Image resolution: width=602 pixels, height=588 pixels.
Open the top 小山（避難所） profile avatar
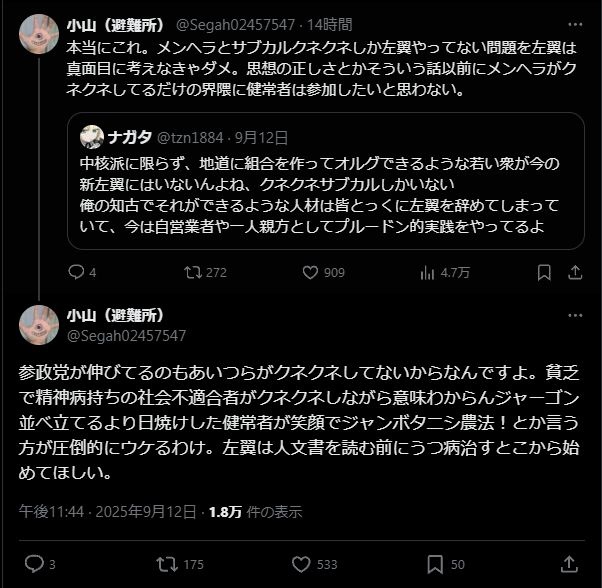click(x=39, y=34)
